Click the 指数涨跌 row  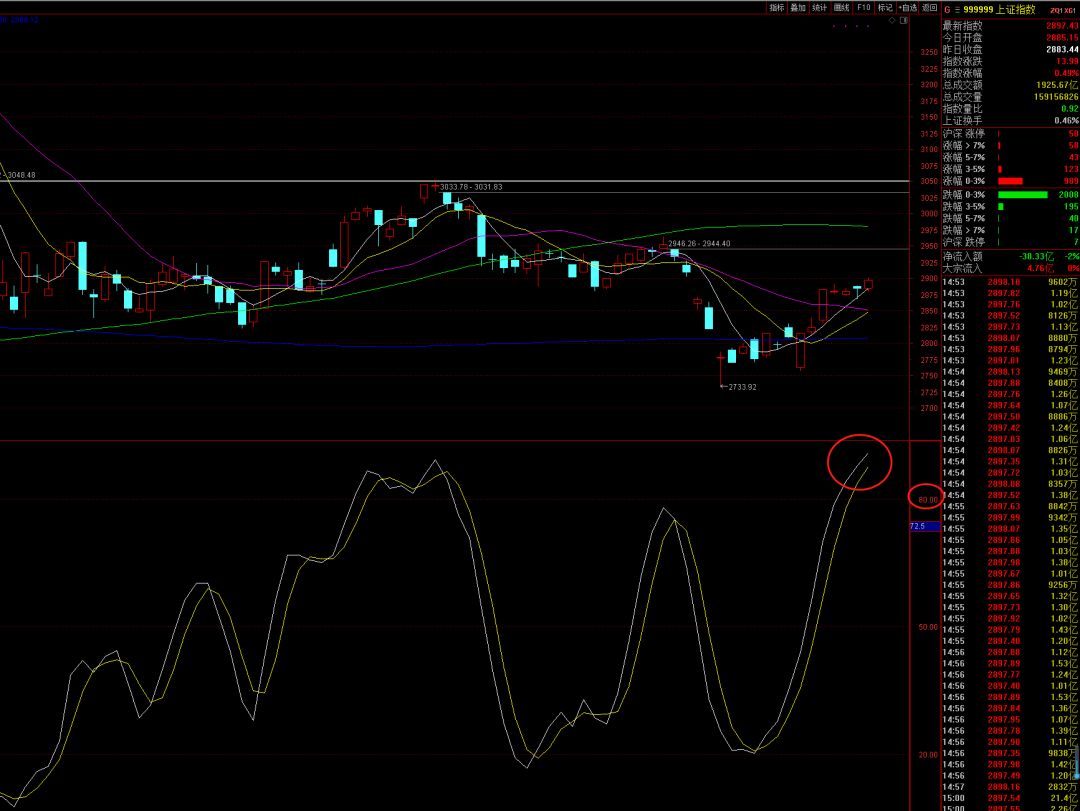point(1010,61)
